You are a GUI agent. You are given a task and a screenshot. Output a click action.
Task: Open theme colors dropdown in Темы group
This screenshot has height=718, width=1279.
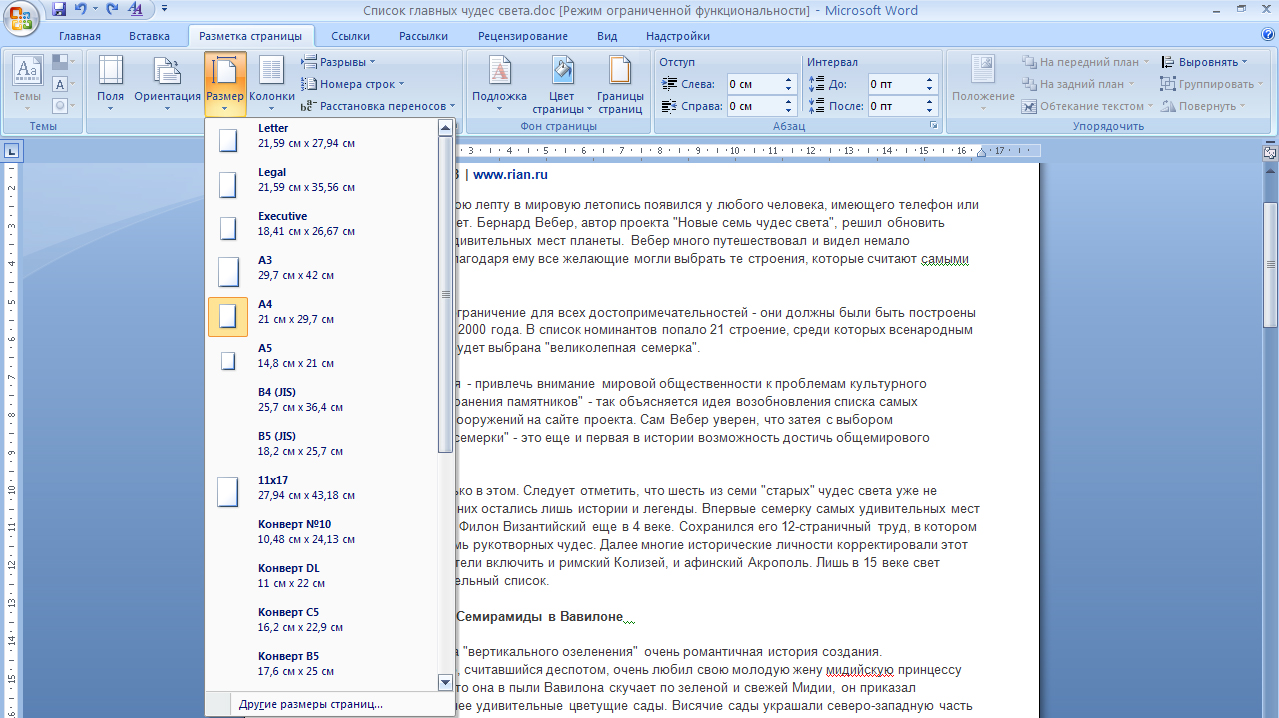62,62
